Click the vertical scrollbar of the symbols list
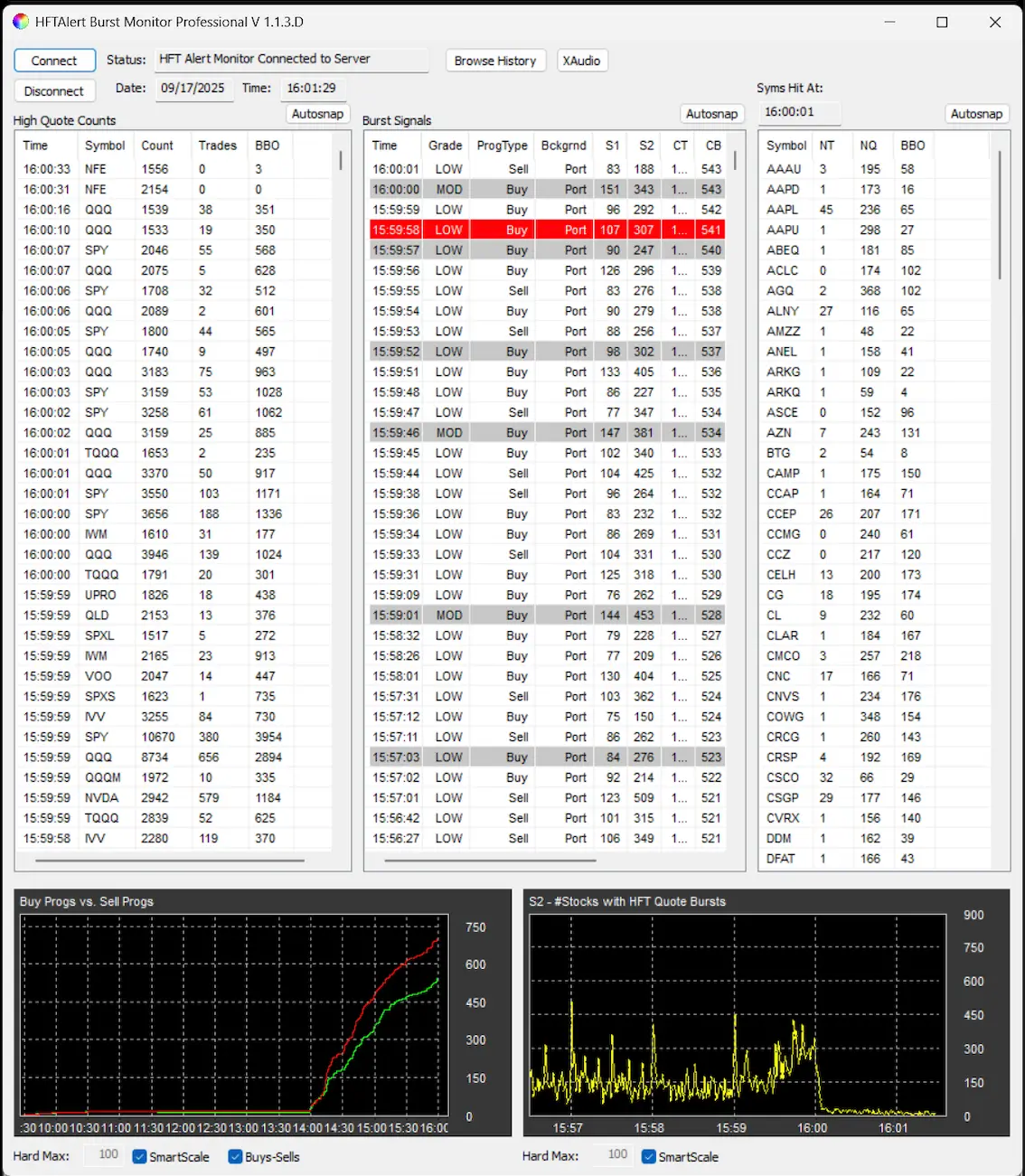The image size is (1025, 1176). coord(1000,215)
